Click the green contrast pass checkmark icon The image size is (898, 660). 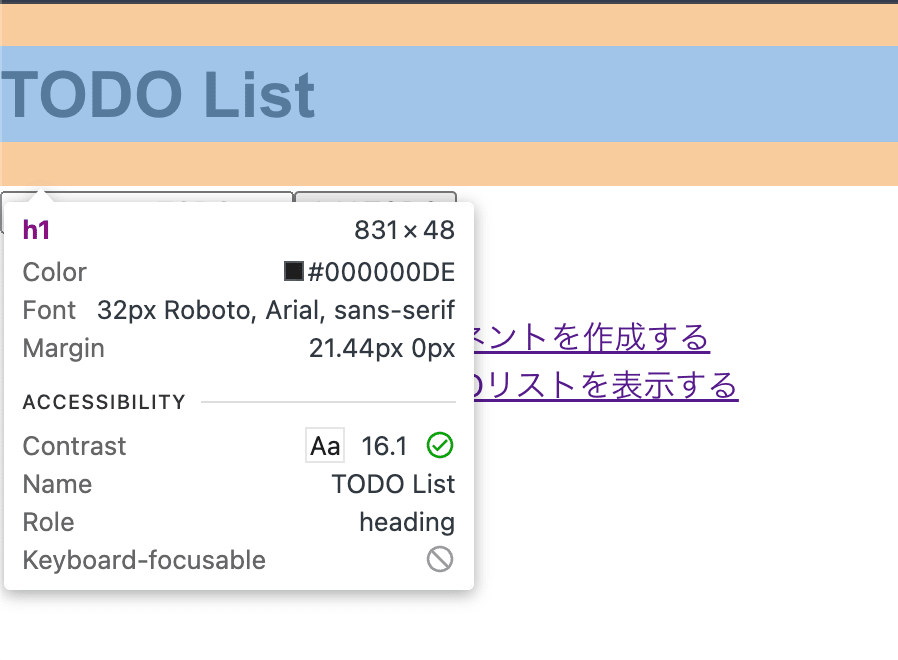440,445
